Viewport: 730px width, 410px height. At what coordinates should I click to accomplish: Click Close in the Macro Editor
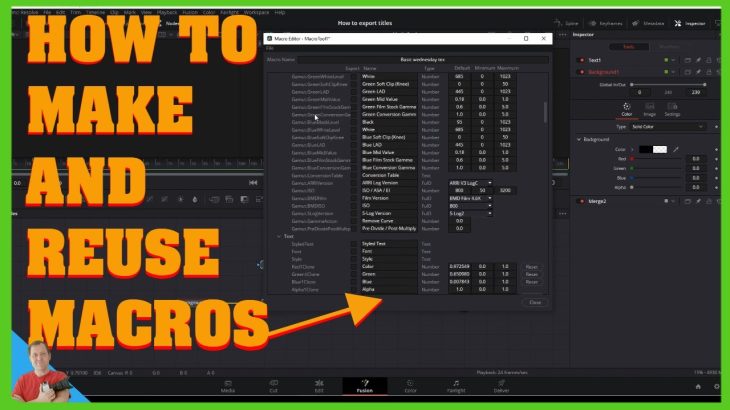(x=535, y=302)
